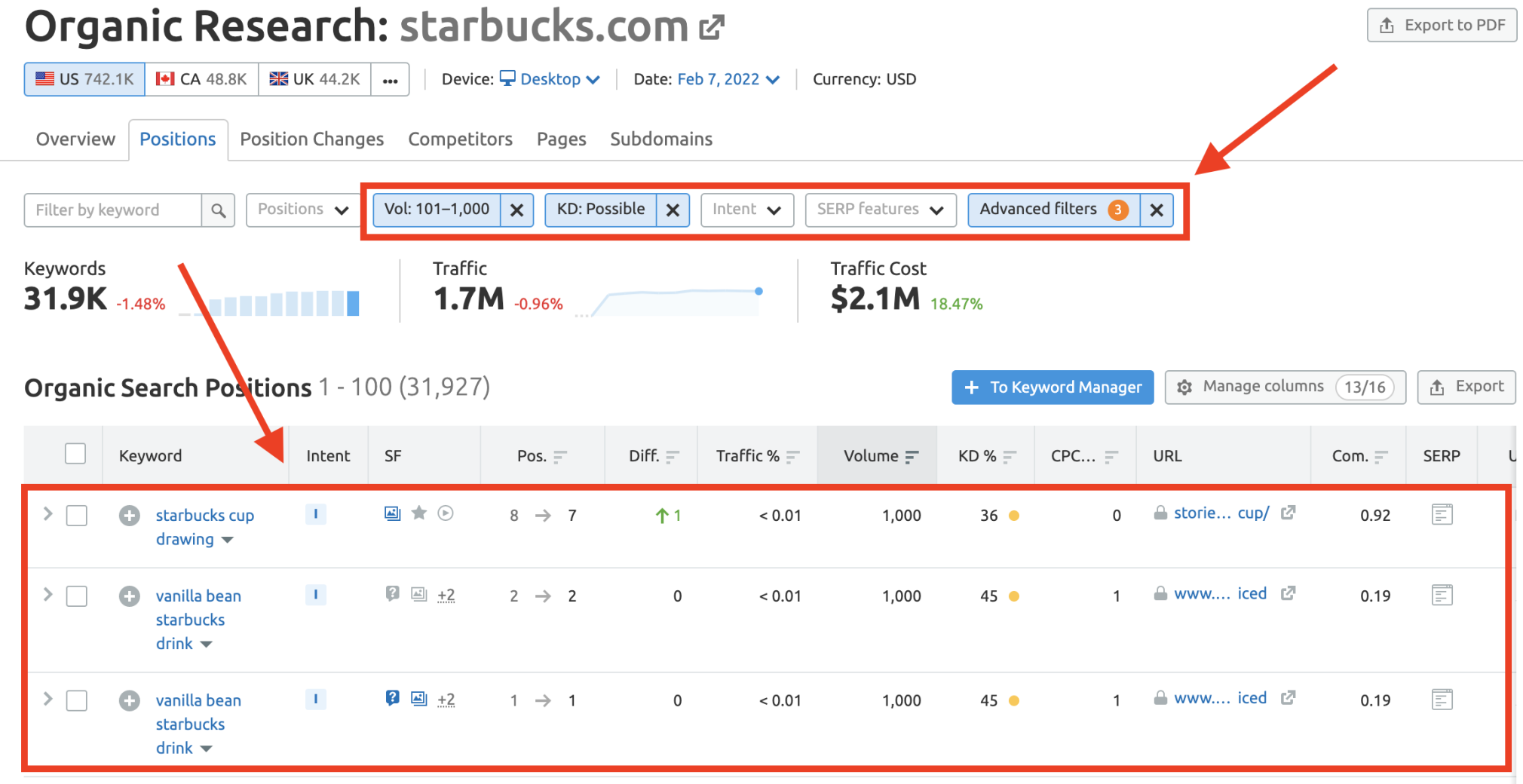Click the featured snippet question icon in the row with position 2
Image resolution: width=1523 pixels, height=784 pixels.
392,594
